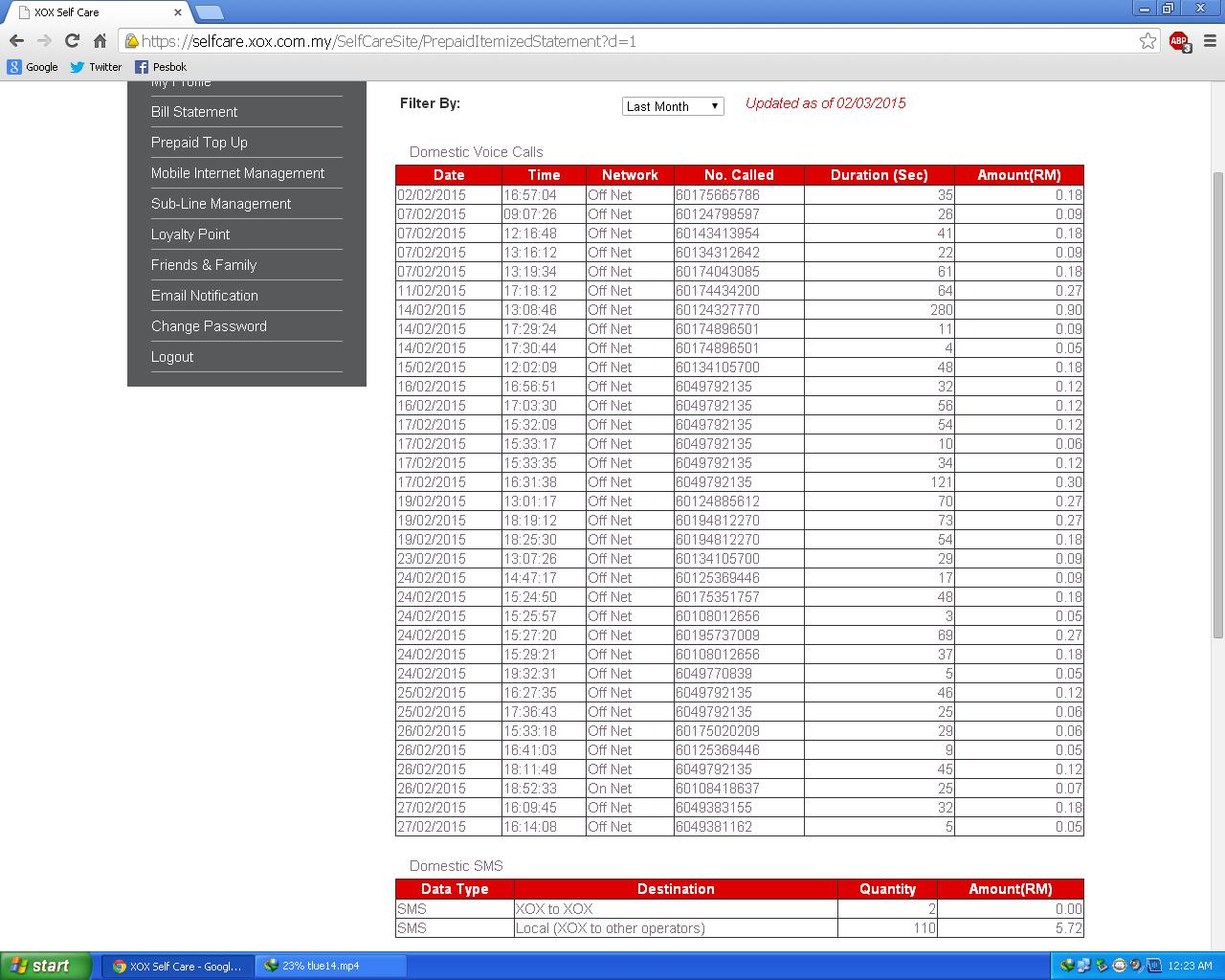Viewport: 1225px width, 980px height.
Task: Bookmark this page with the star icon
Action: point(1147,40)
